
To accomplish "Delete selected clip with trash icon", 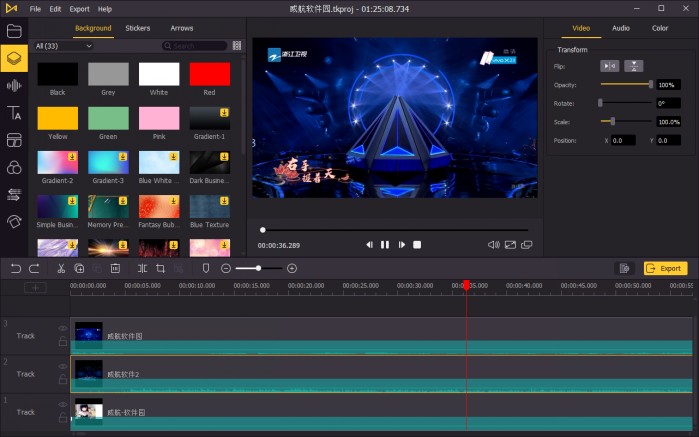I will tap(115, 268).
